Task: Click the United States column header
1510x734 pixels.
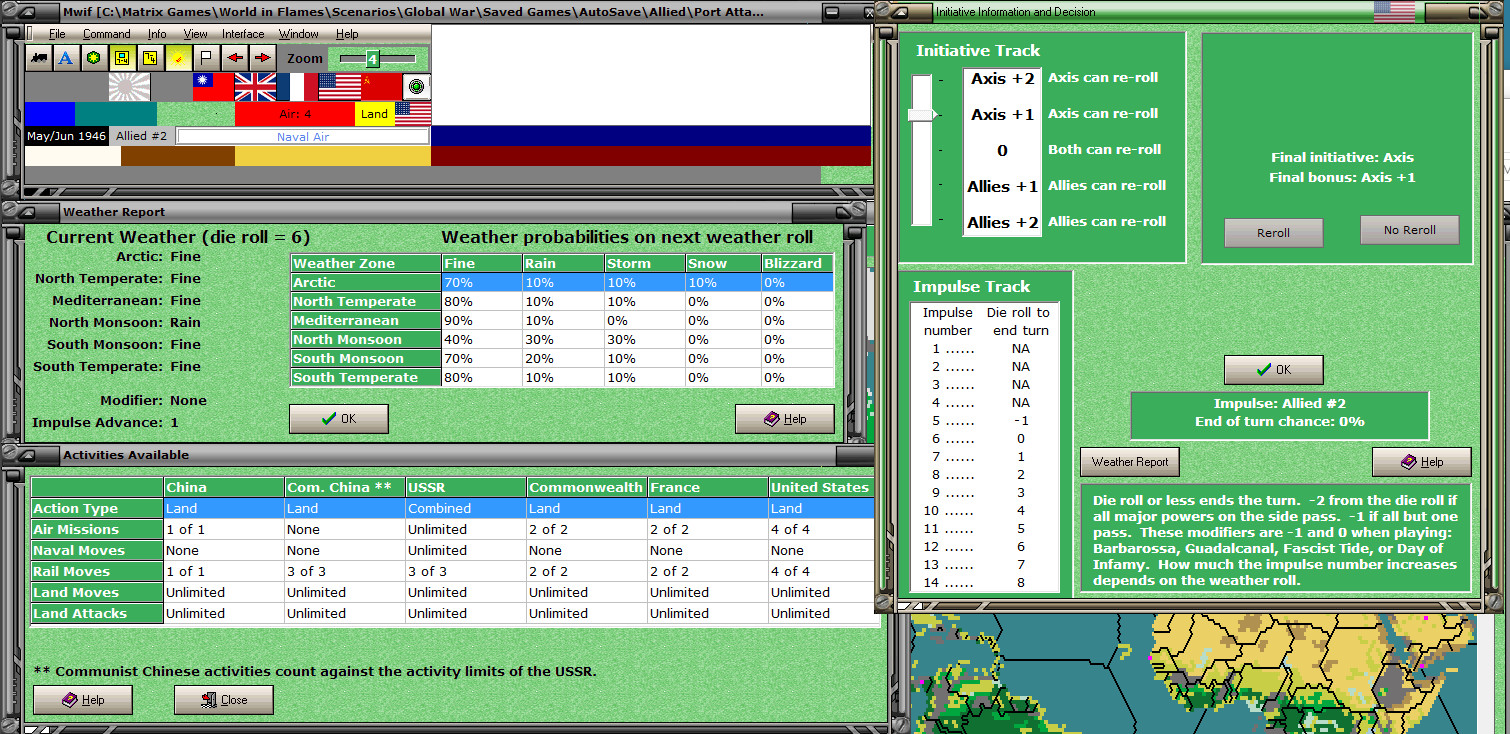Action: 821,488
